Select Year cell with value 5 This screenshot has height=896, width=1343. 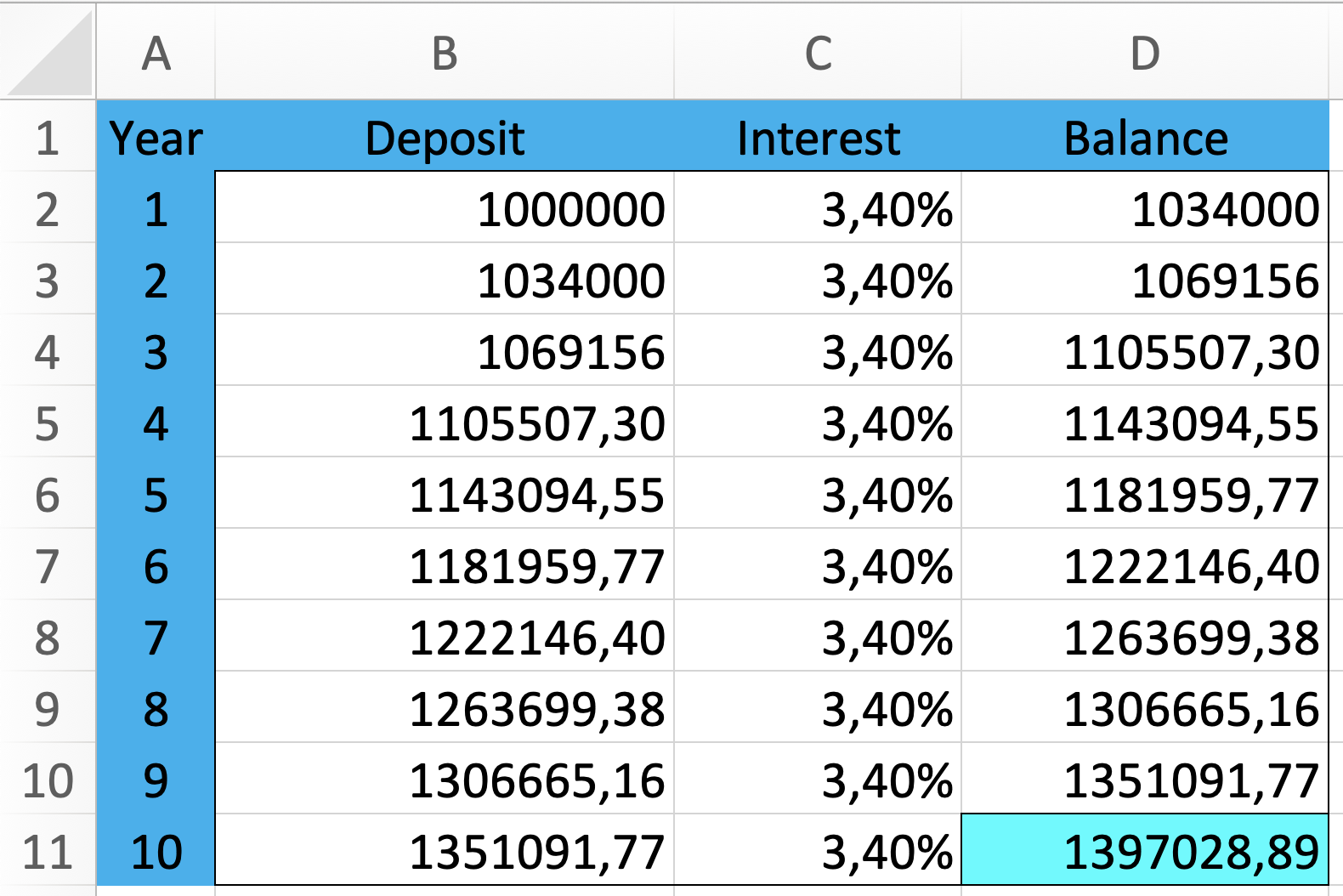click(x=156, y=493)
